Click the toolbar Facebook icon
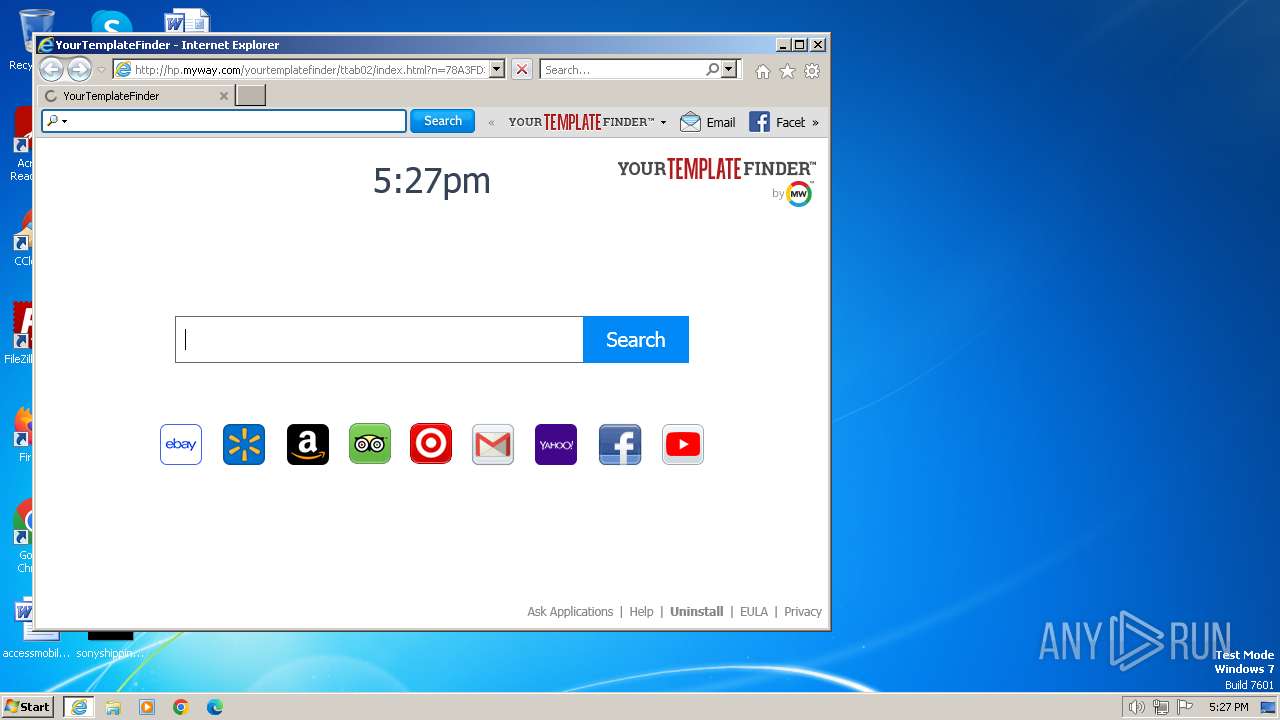The height and width of the screenshot is (720, 1280). tap(759, 122)
